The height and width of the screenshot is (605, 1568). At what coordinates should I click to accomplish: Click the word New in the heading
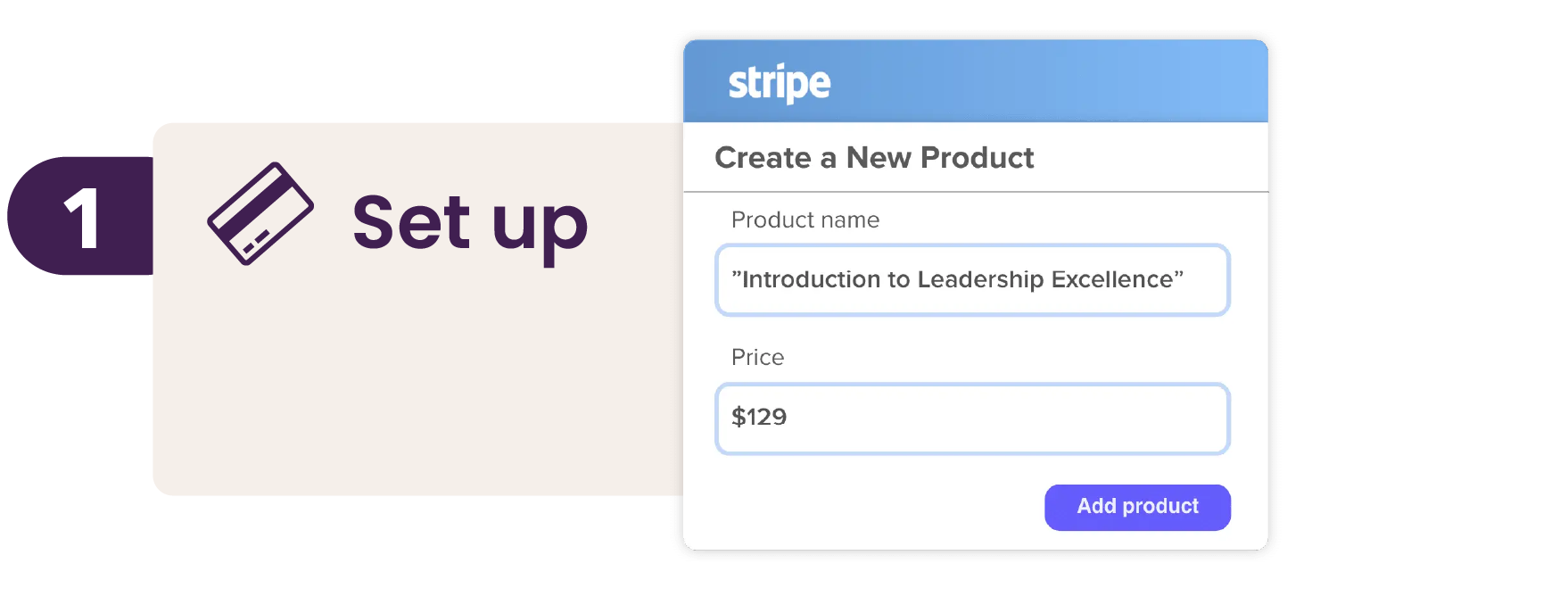click(879, 158)
